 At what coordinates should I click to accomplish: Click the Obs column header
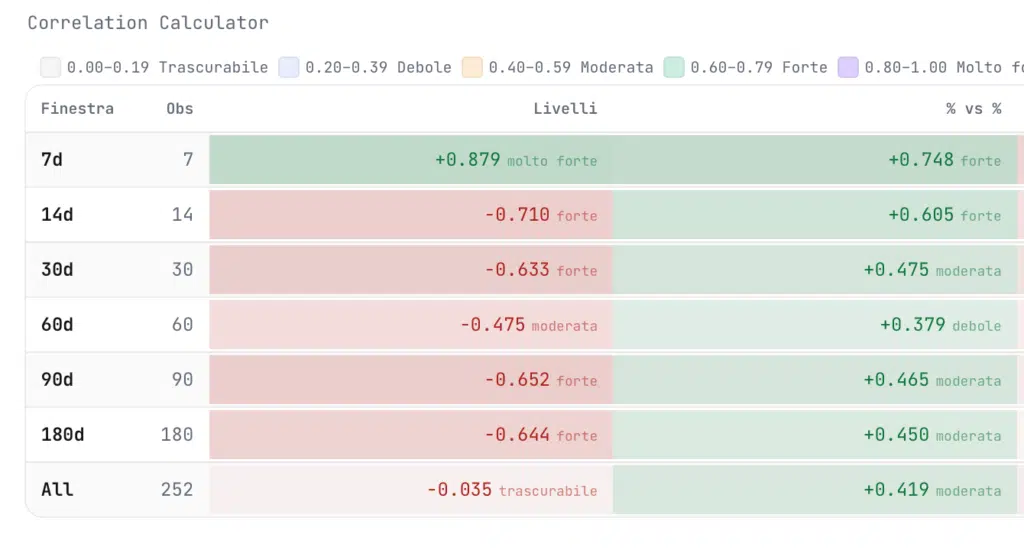pyautogui.click(x=180, y=108)
